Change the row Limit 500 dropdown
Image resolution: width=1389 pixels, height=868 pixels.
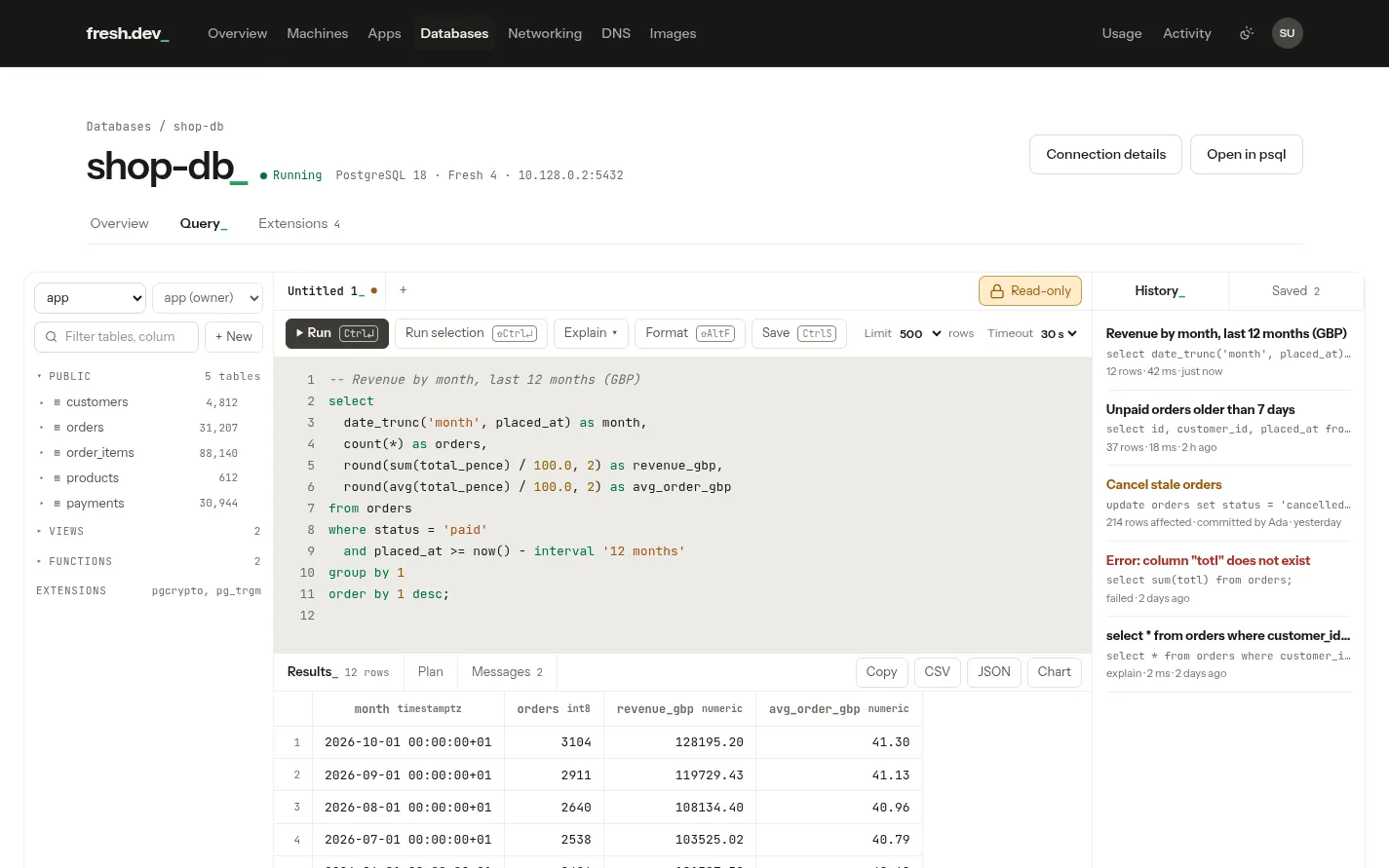pos(920,333)
